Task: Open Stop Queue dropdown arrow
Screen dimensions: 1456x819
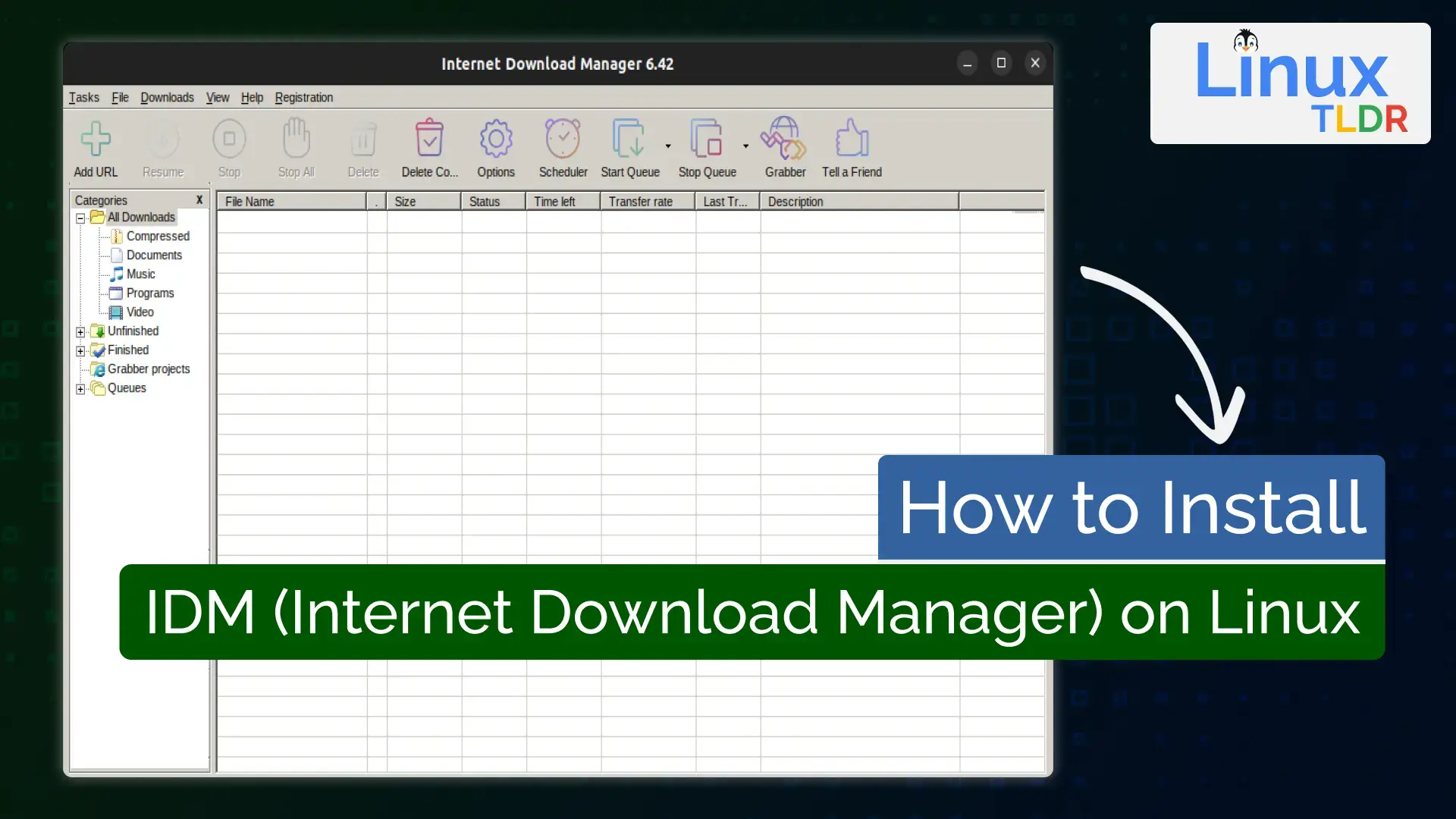Action: (746, 146)
